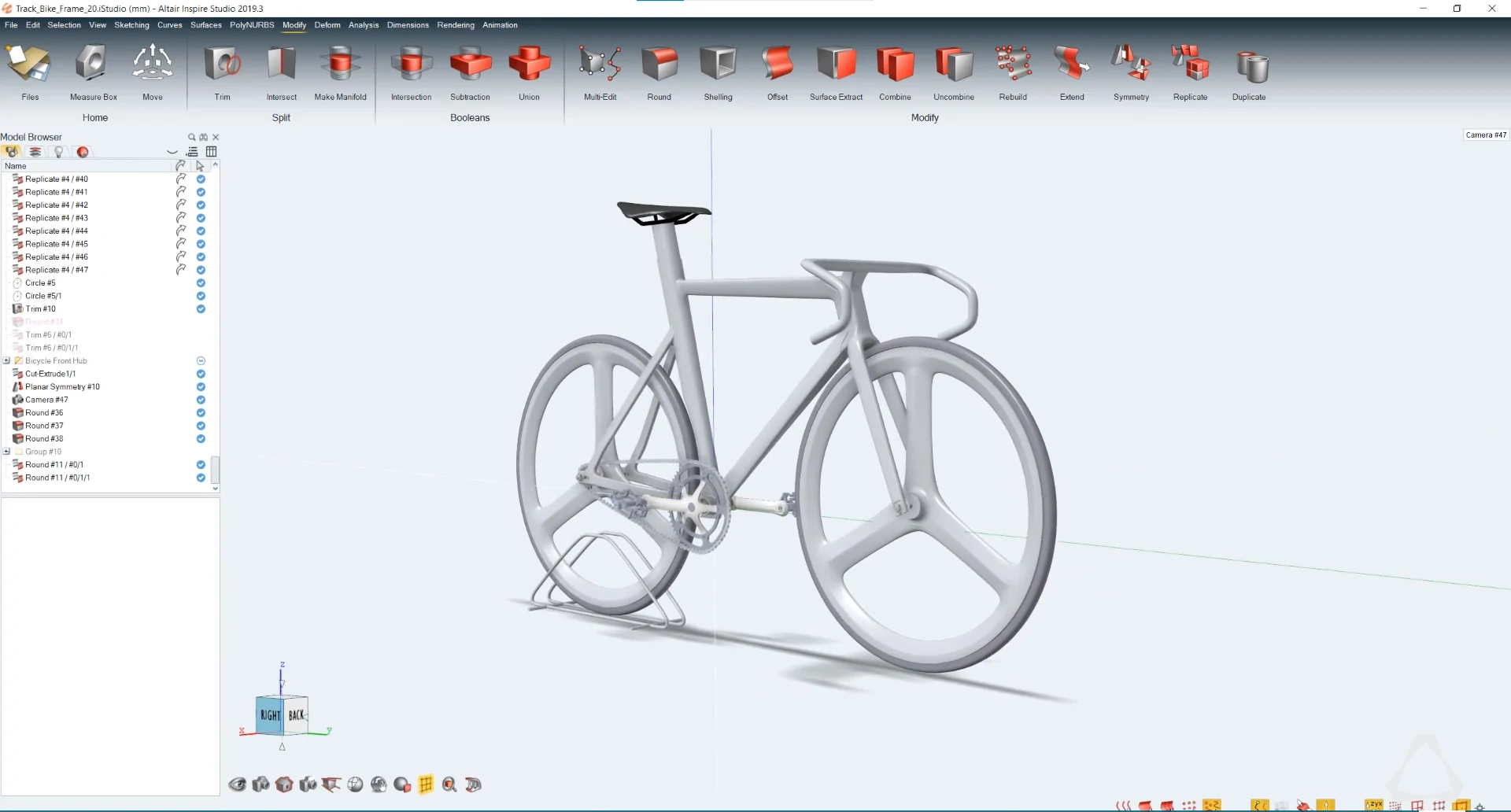The width and height of the screenshot is (1511, 812).
Task: Toggle visibility state of Bicycle Front Hub
Action: (x=201, y=360)
